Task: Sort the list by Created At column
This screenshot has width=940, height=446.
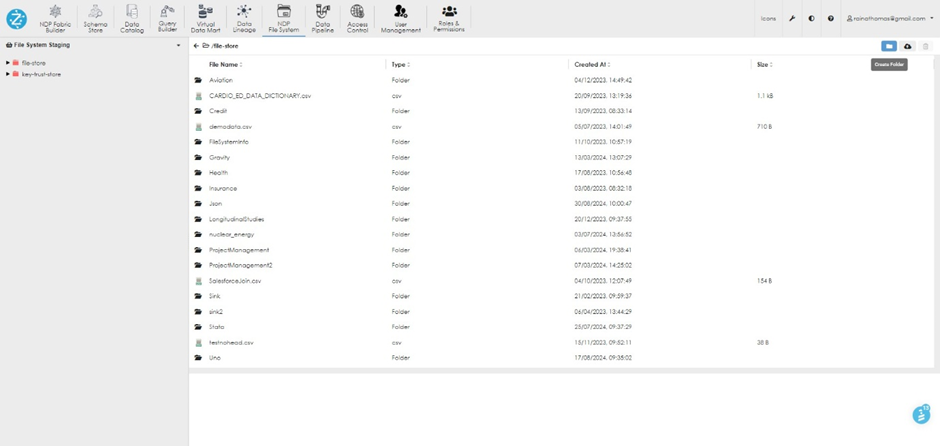Action: pyautogui.click(x=592, y=64)
